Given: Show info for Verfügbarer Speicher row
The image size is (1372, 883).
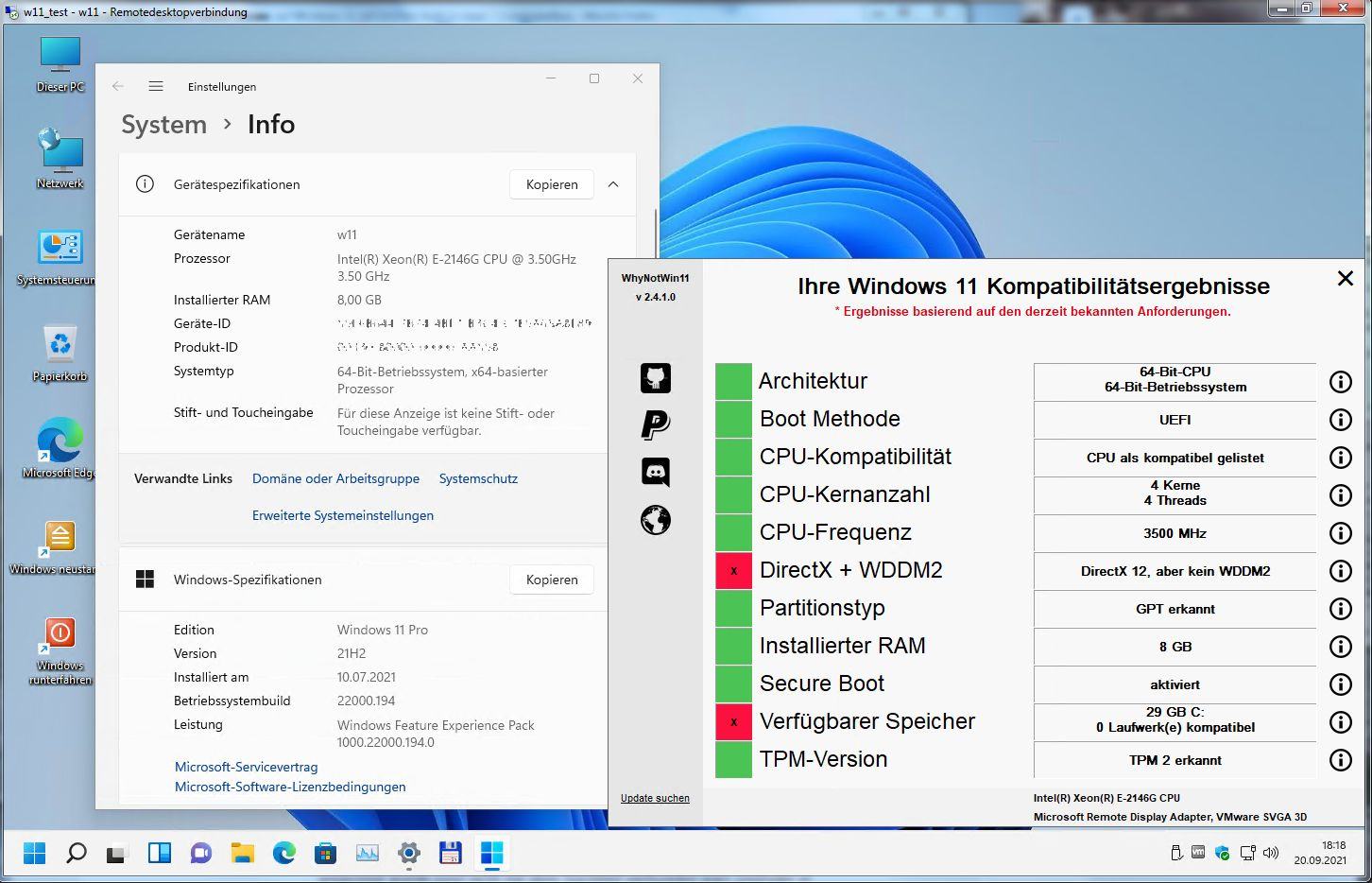Looking at the screenshot, I should click(x=1340, y=722).
